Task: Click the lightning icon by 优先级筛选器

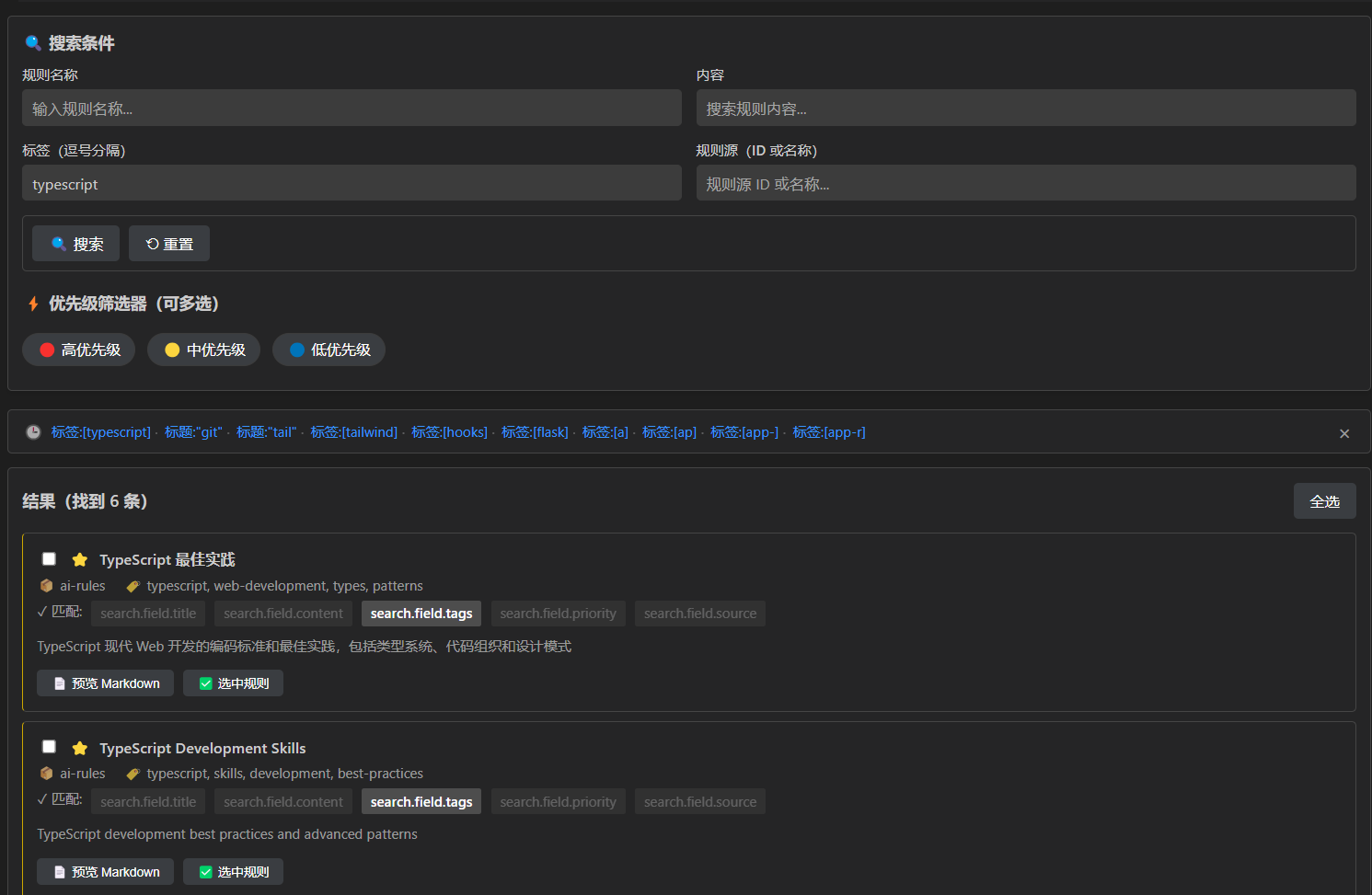Action: (33, 304)
